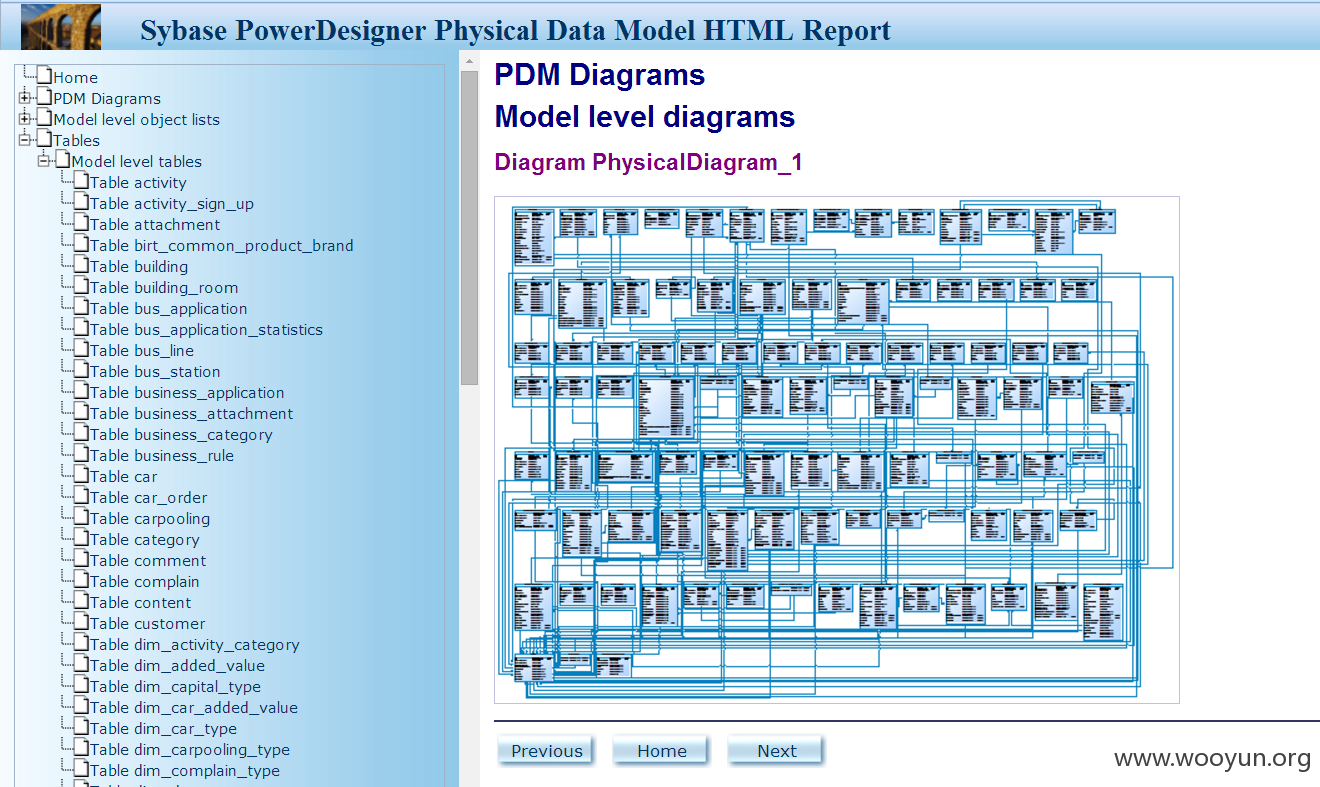Click page icon next to Table comment
Screen dimensions: 1320x787
(81, 559)
